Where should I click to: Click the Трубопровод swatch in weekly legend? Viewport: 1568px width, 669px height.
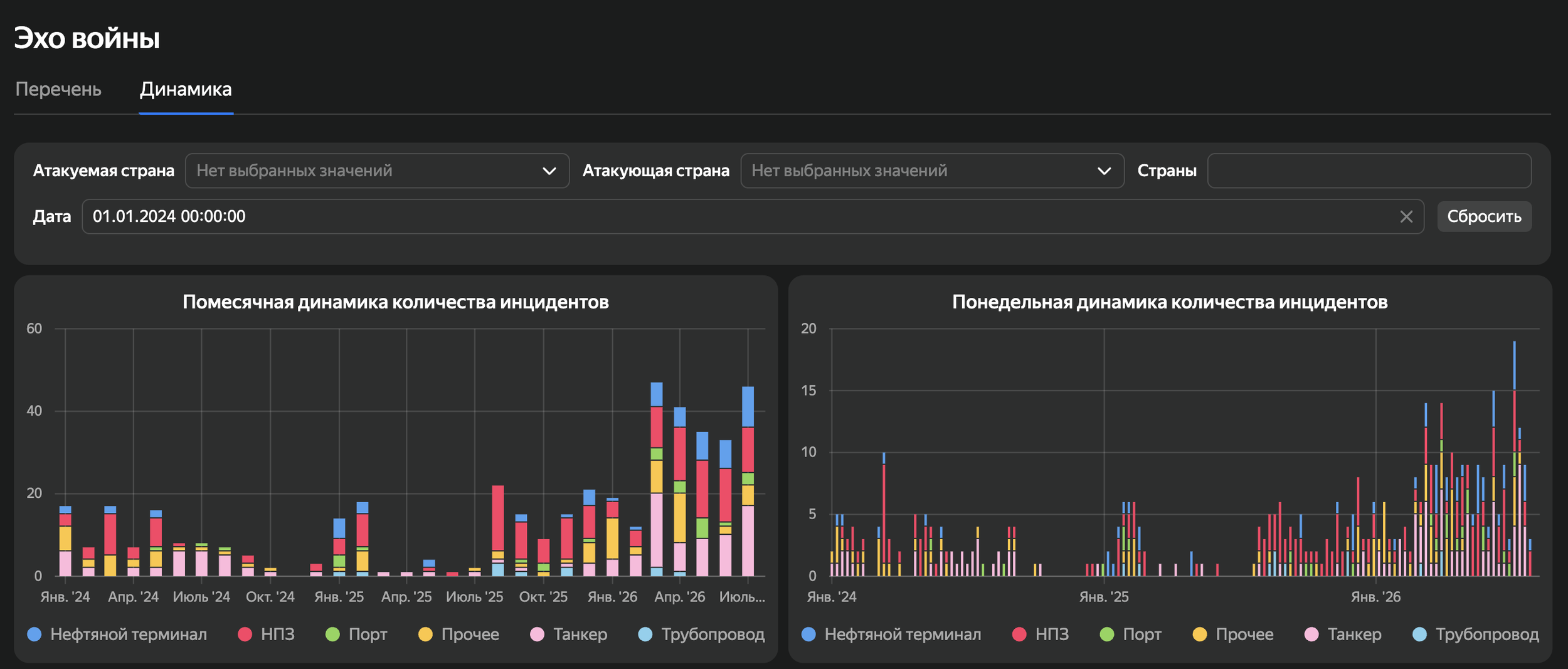(x=1419, y=635)
